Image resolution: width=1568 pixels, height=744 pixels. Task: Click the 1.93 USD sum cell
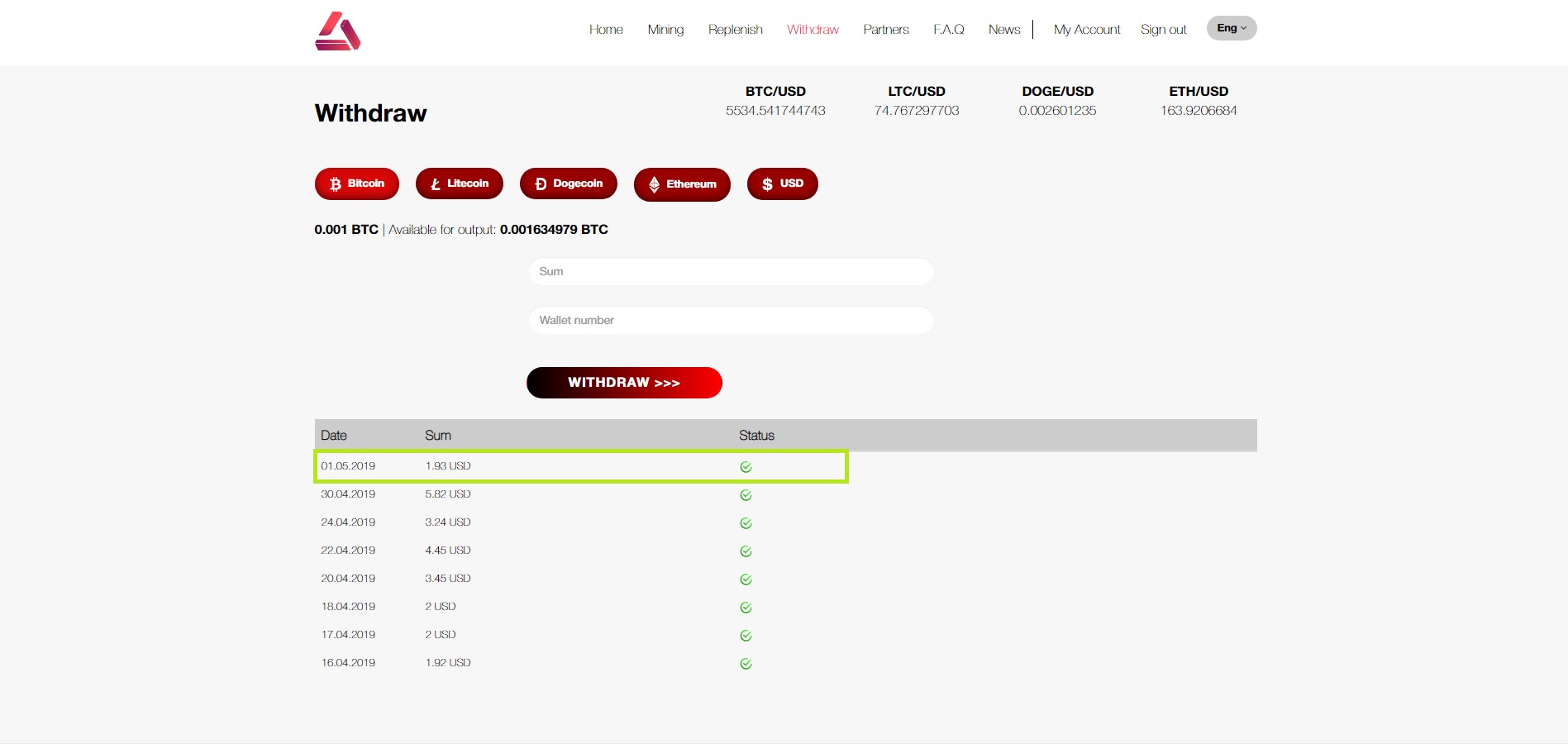[x=448, y=466]
